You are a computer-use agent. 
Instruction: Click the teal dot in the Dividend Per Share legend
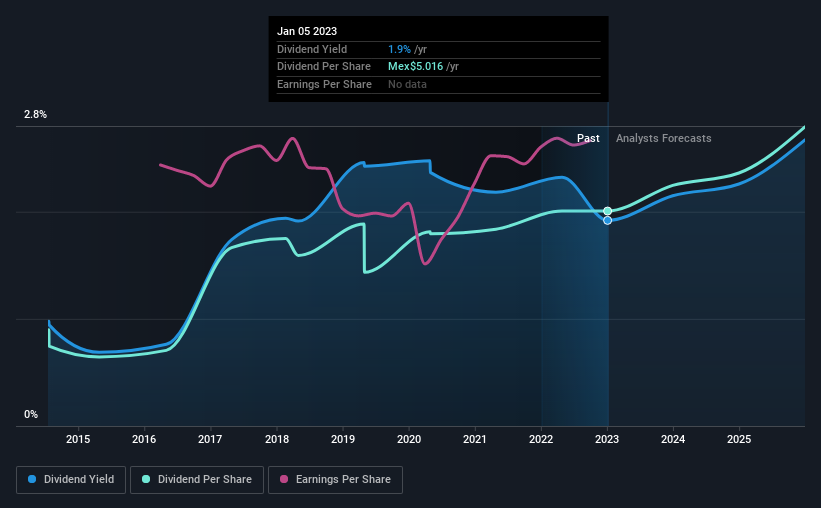click(146, 479)
